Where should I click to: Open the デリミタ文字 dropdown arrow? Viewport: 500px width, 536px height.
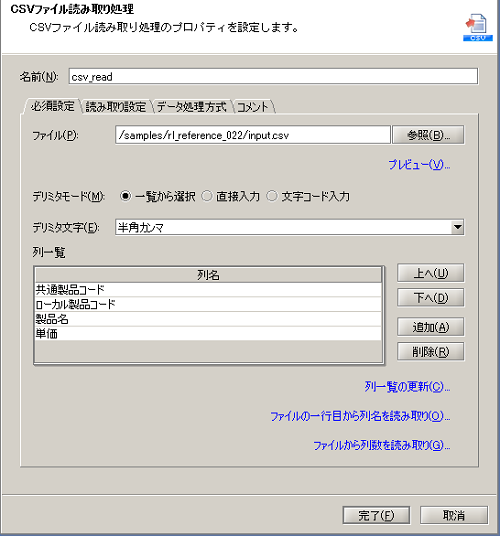click(457, 227)
